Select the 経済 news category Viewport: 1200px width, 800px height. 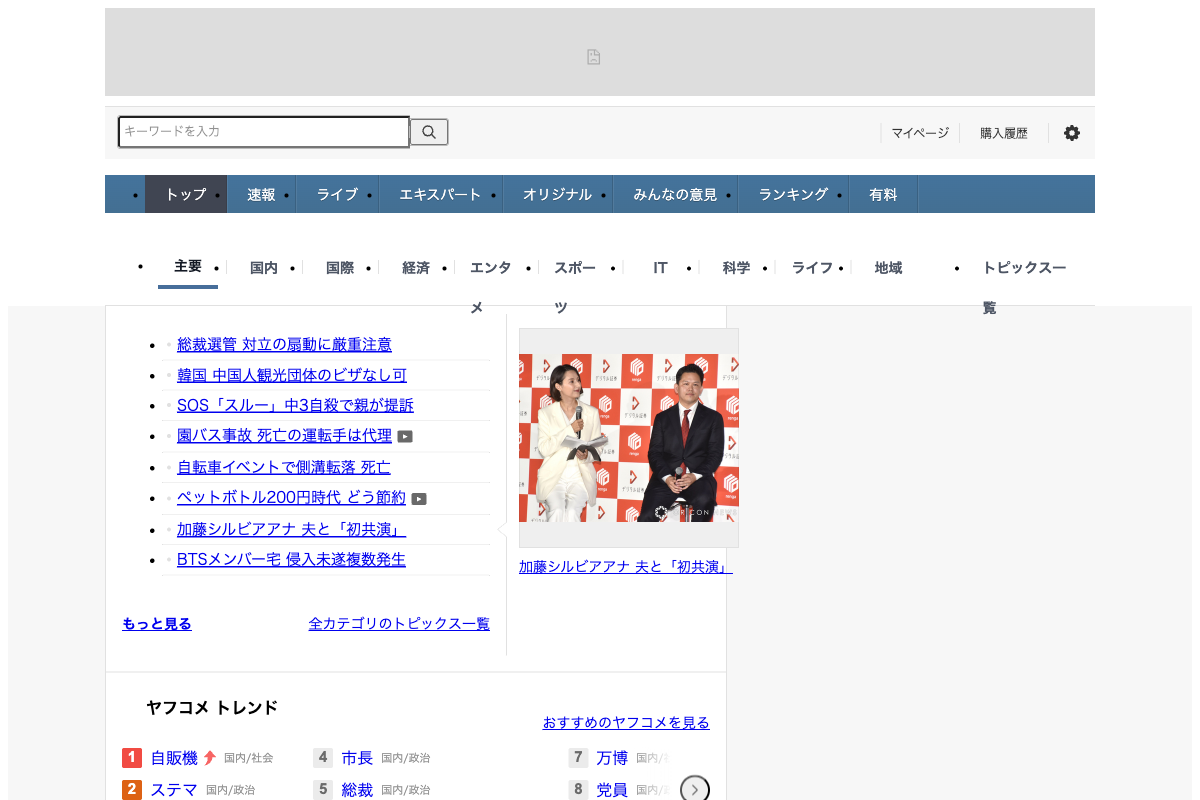416,268
